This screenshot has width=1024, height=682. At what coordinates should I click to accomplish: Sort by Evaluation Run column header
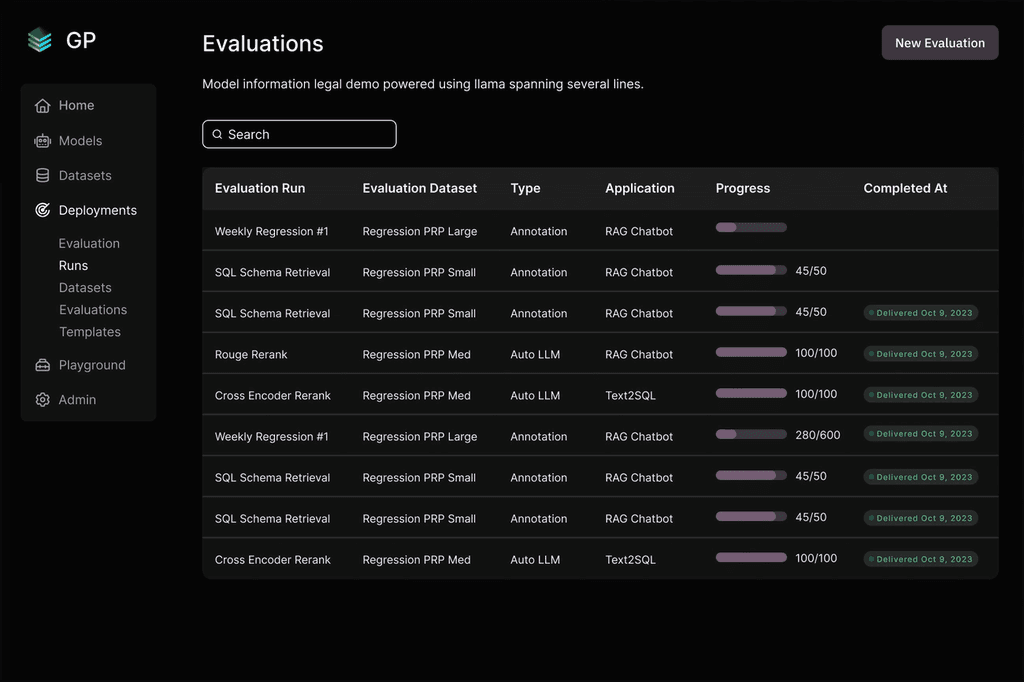click(260, 188)
